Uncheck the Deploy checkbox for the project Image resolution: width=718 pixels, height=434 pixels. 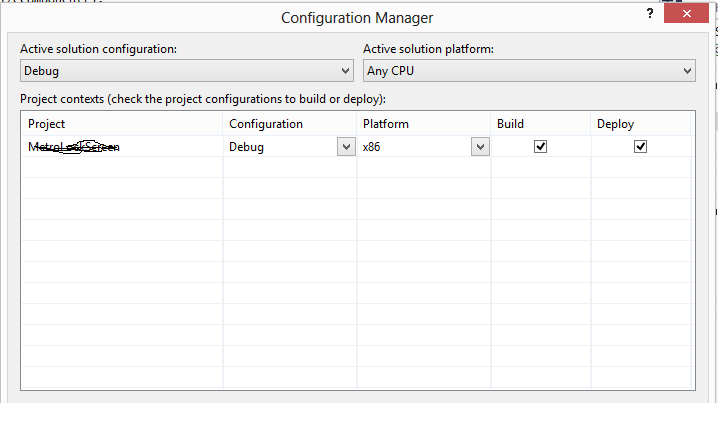641,146
